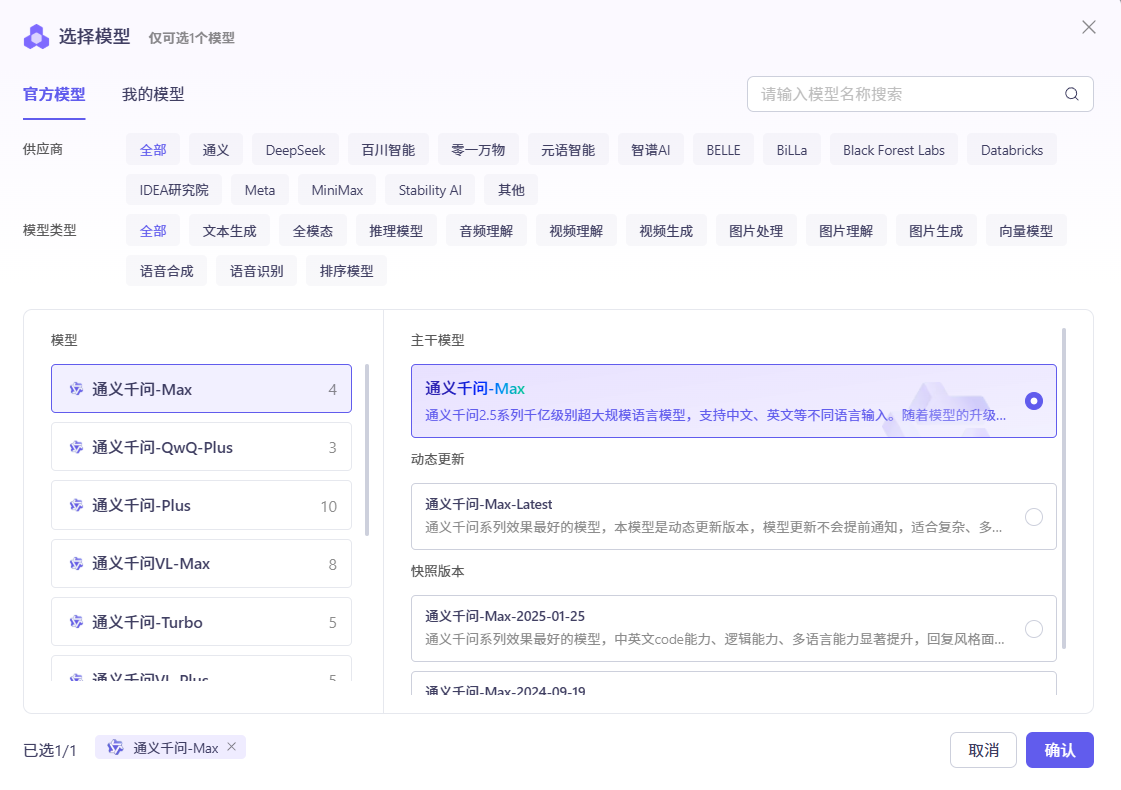Open the 通义千问-QwQ-Plus model group

coord(202,447)
